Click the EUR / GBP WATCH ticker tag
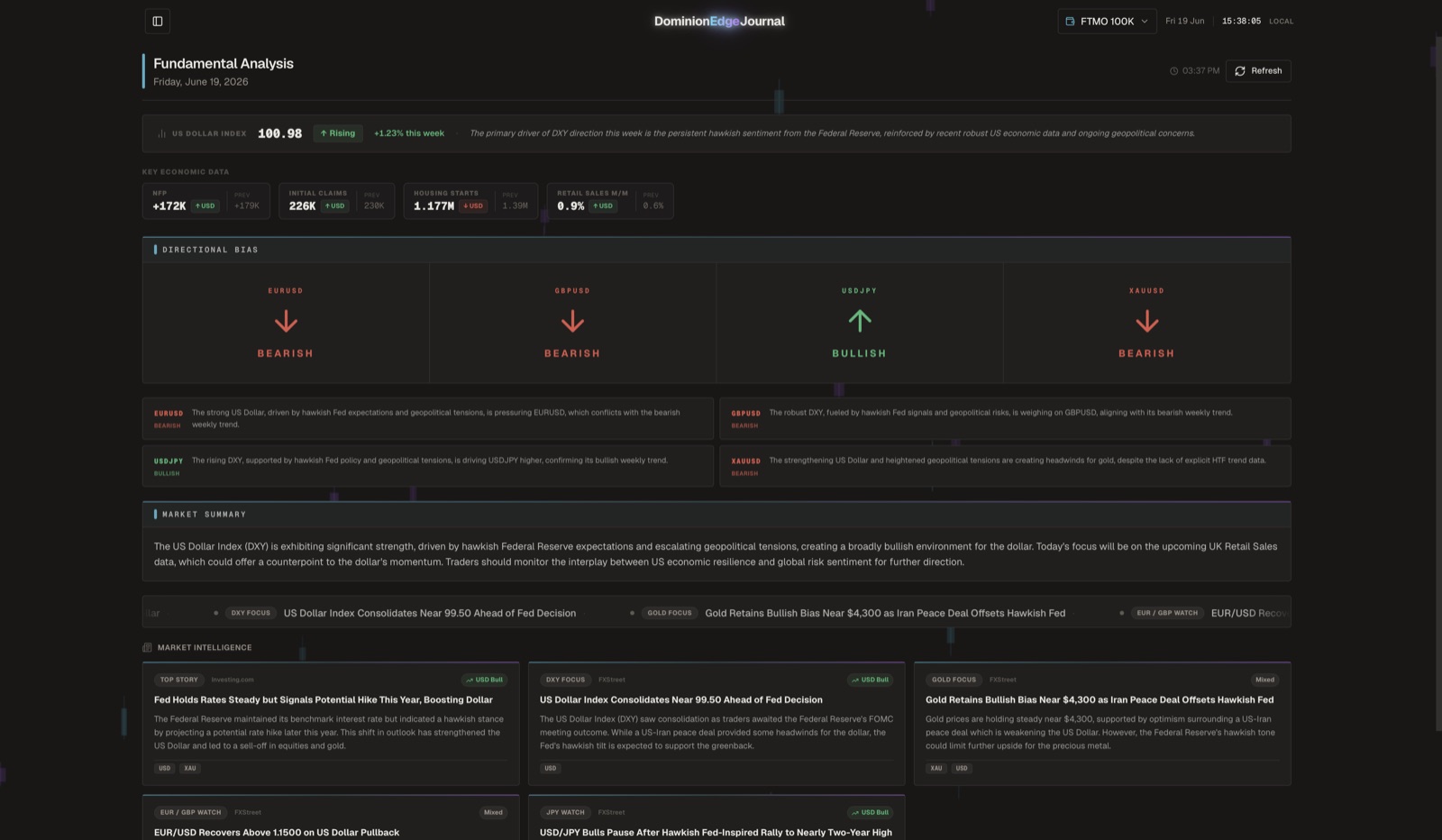Screen dimensions: 1442x840 point(1167,613)
